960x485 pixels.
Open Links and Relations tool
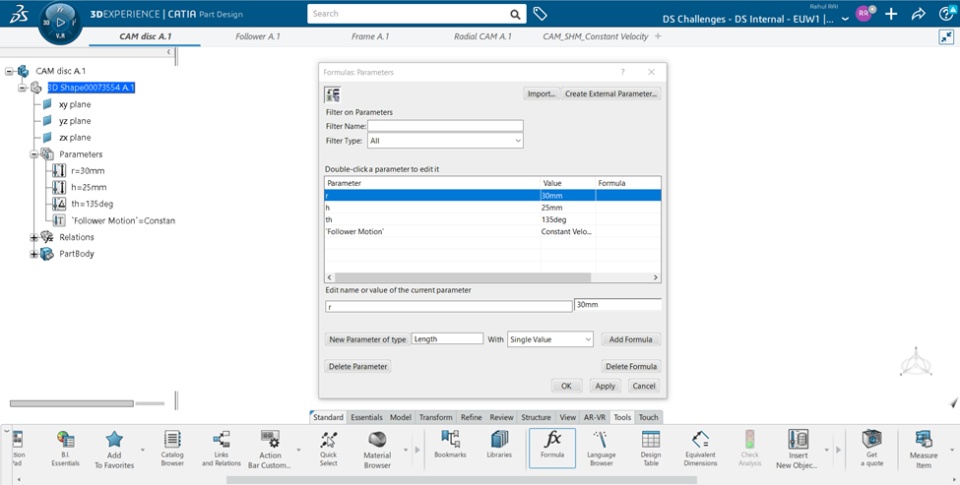221,449
